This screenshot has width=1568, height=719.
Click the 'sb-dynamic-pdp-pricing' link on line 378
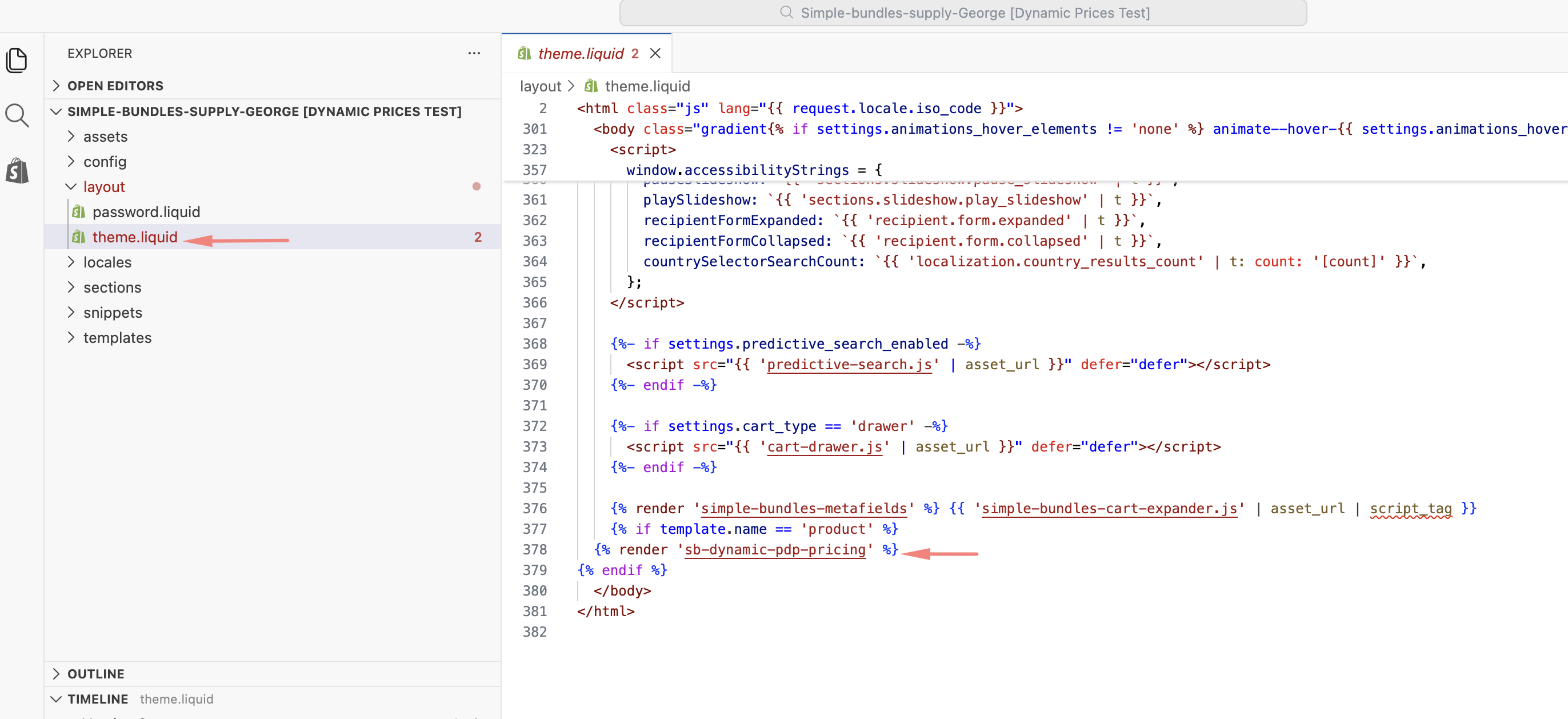coord(775,550)
